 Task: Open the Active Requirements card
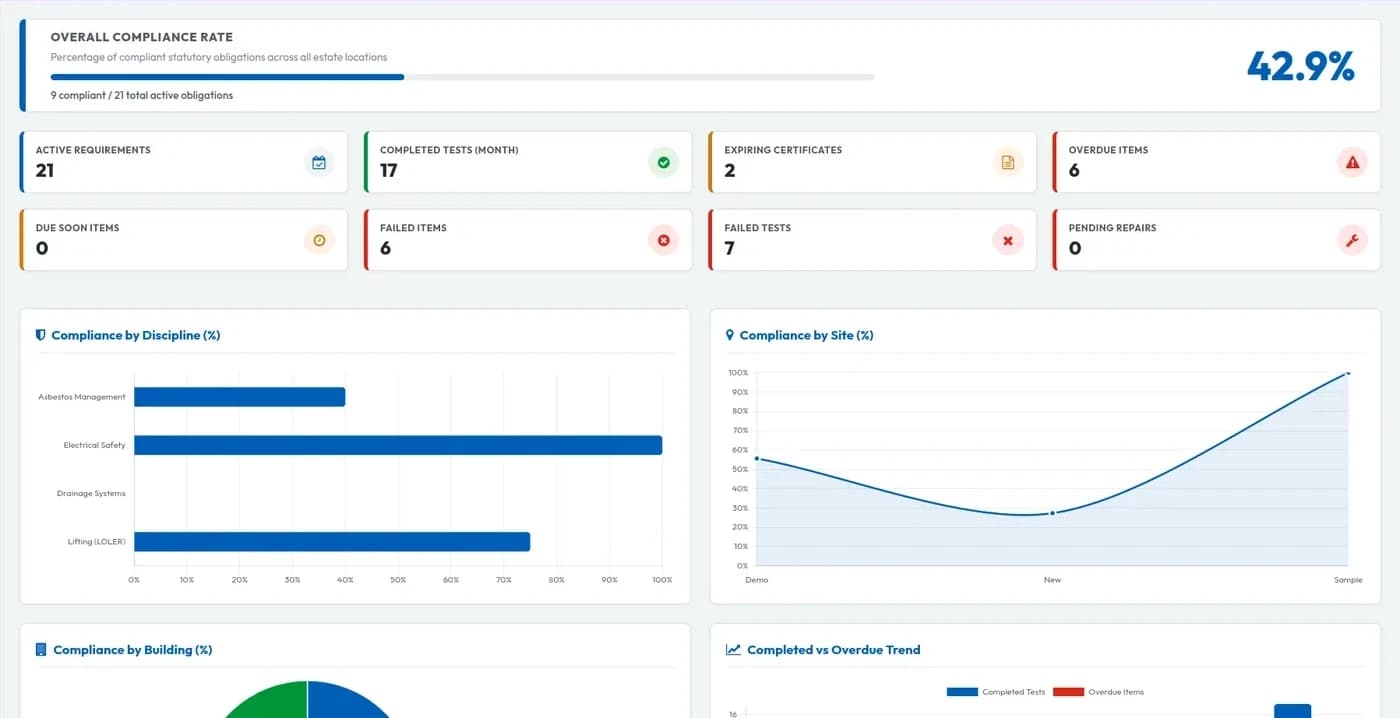pos(184,162)
